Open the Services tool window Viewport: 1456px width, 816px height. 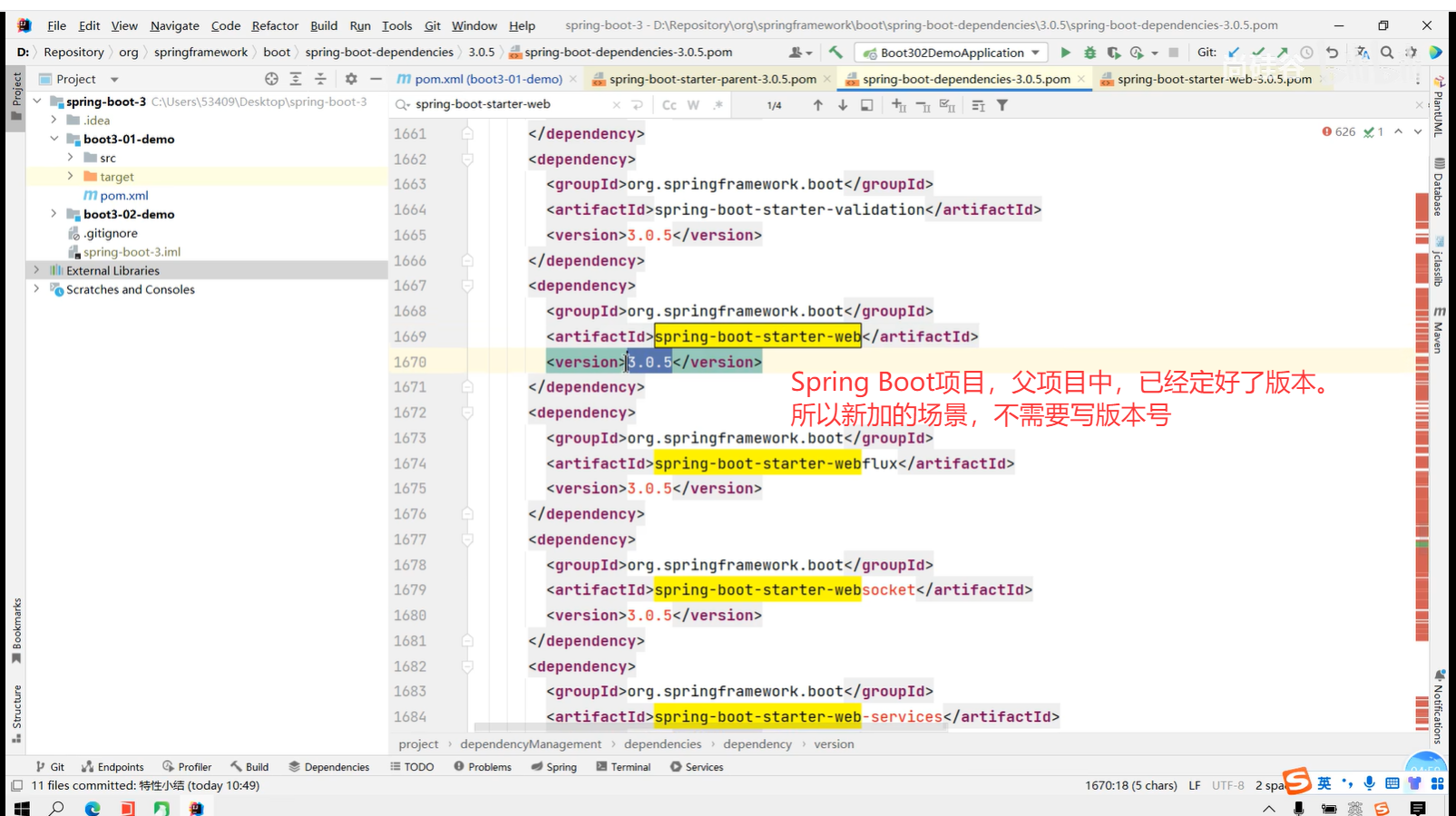697,767
